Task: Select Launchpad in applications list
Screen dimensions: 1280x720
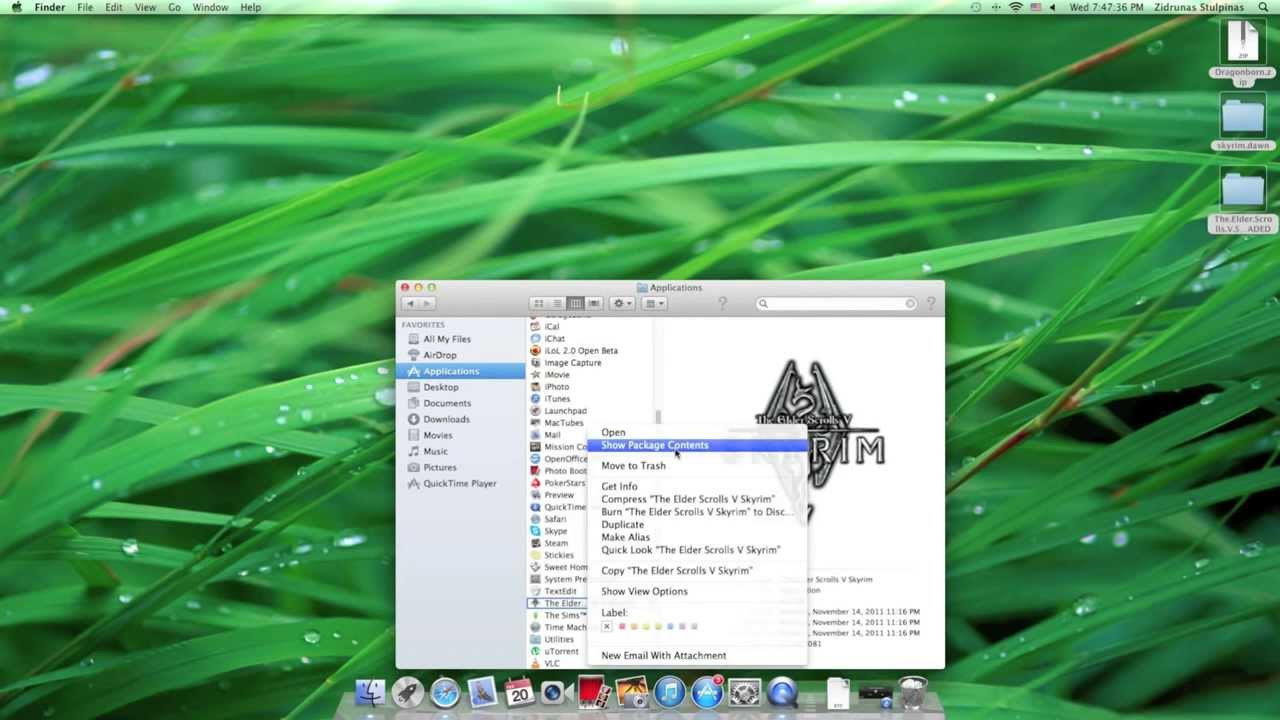Action: 558,411
